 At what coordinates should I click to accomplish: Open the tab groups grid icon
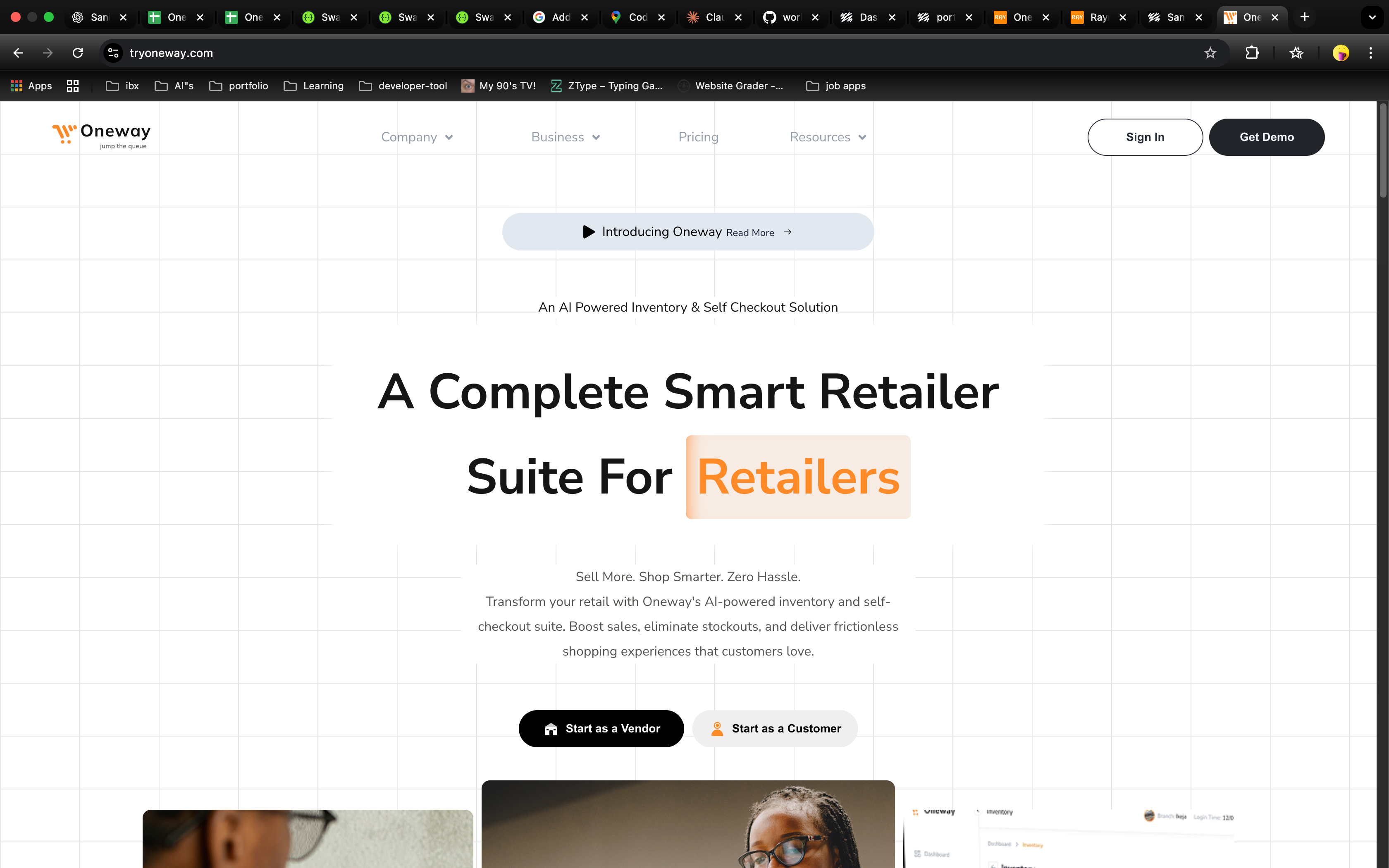click(72, 86)
